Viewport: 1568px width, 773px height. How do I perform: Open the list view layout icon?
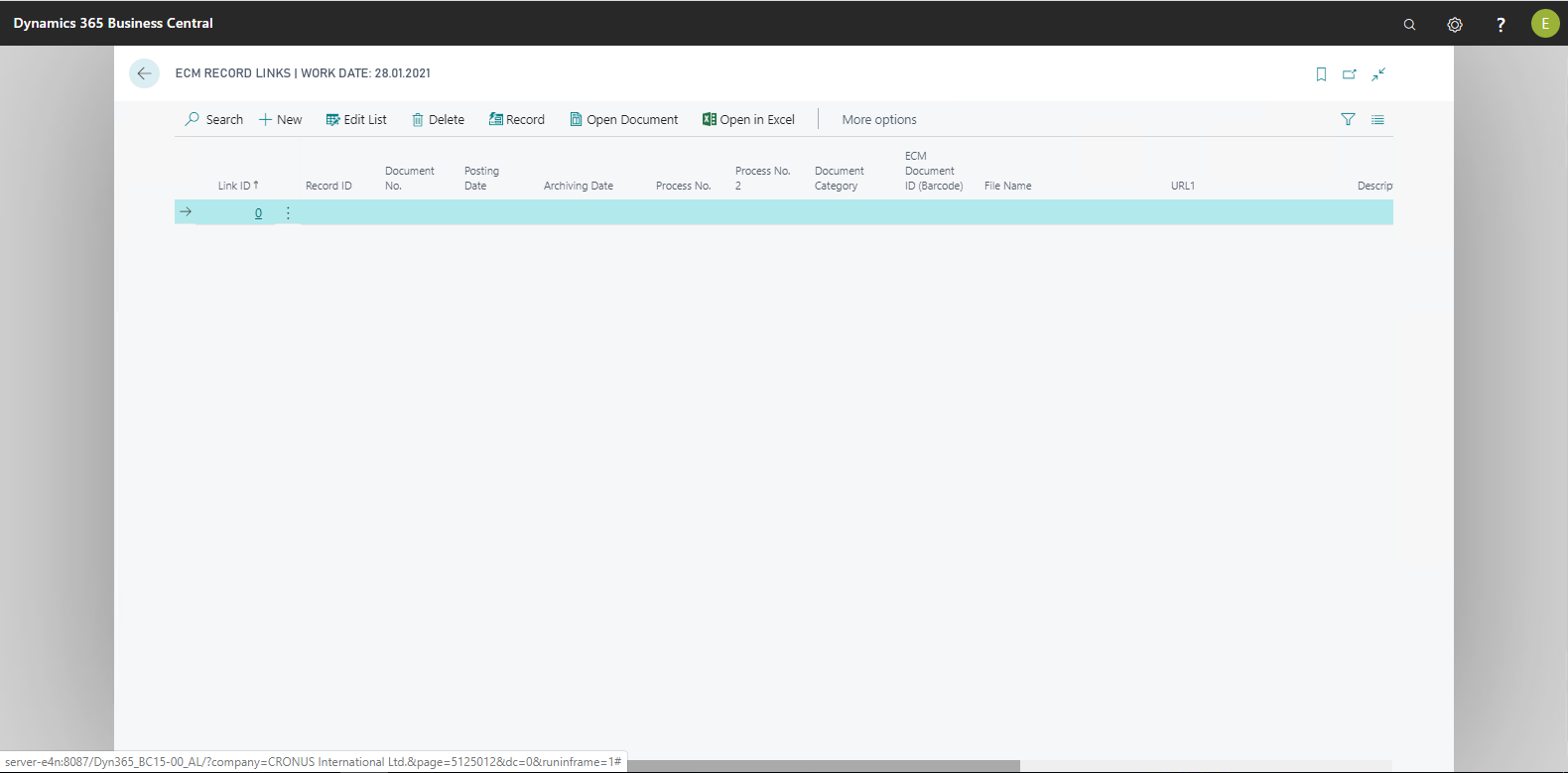1377,120
